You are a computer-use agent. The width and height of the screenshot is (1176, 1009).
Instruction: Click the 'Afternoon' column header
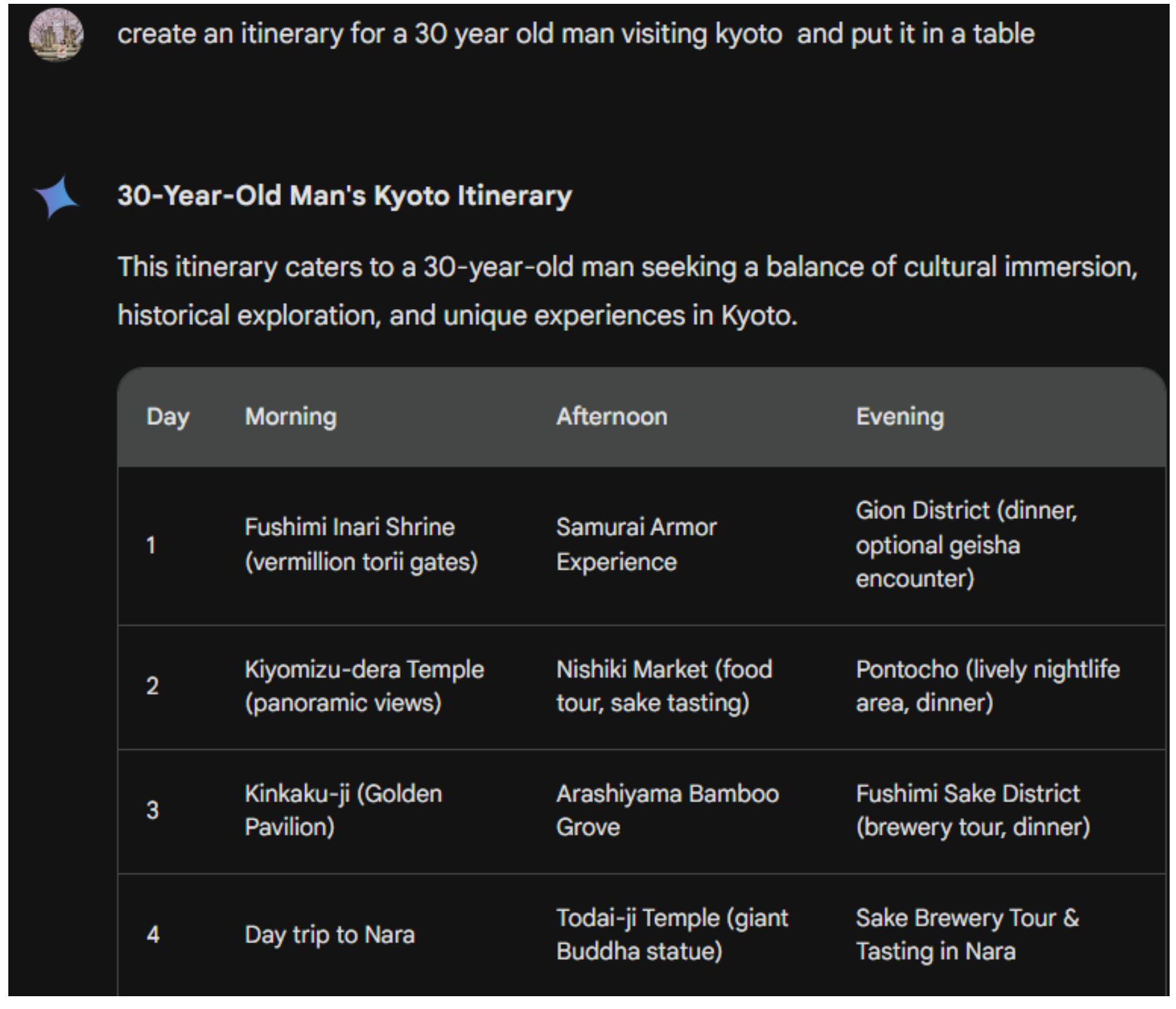(x=611, y=417)
